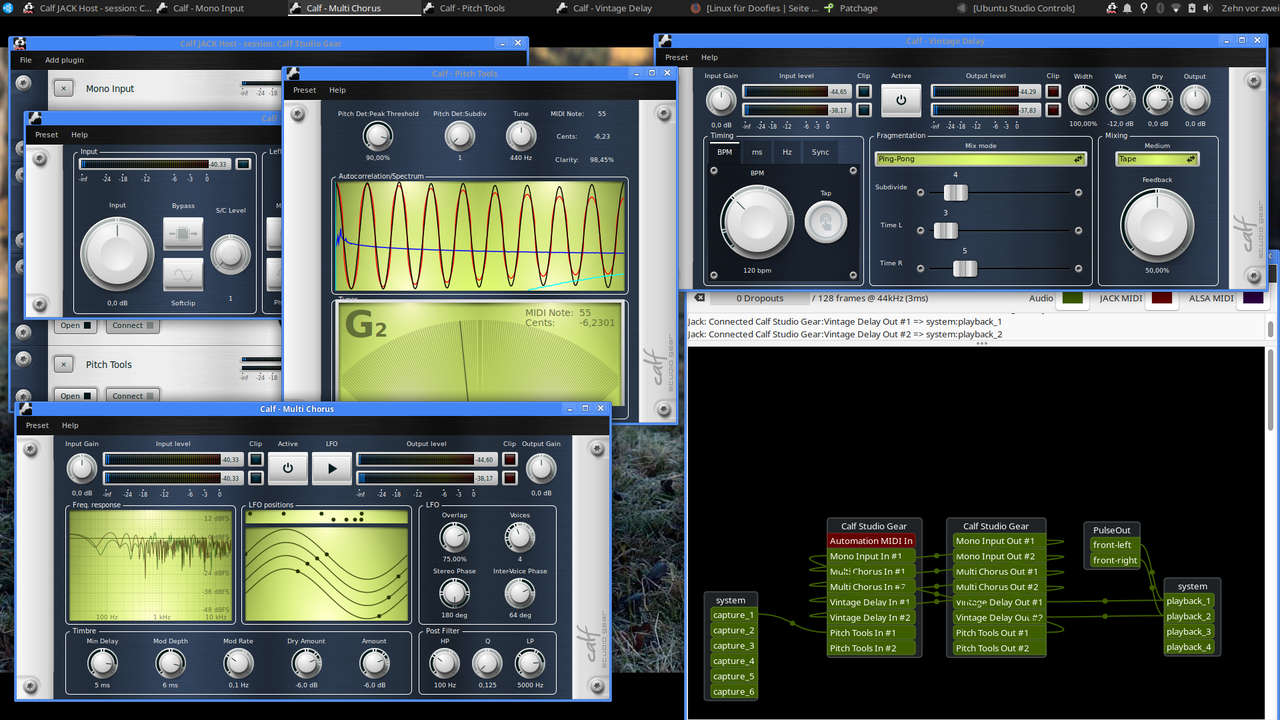Viewport: 1280px width, 720px height.
Task: Click the X button beside Pitch Tools rack entry
Action: coord(64,364)
